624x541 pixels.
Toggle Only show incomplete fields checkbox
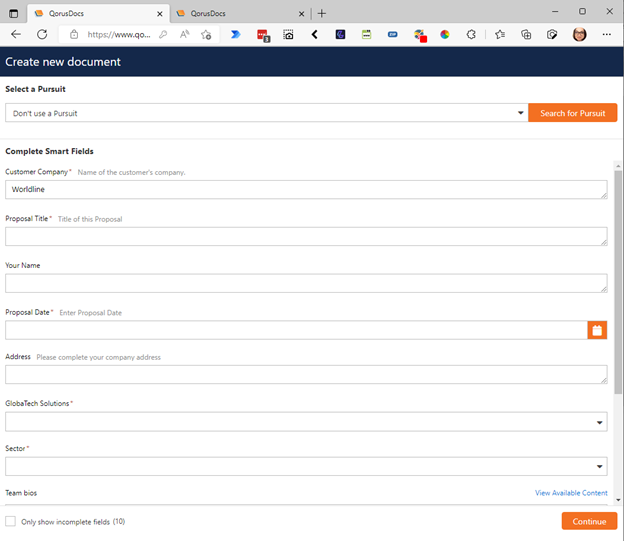pyautogui.click(x=11, y=521)
